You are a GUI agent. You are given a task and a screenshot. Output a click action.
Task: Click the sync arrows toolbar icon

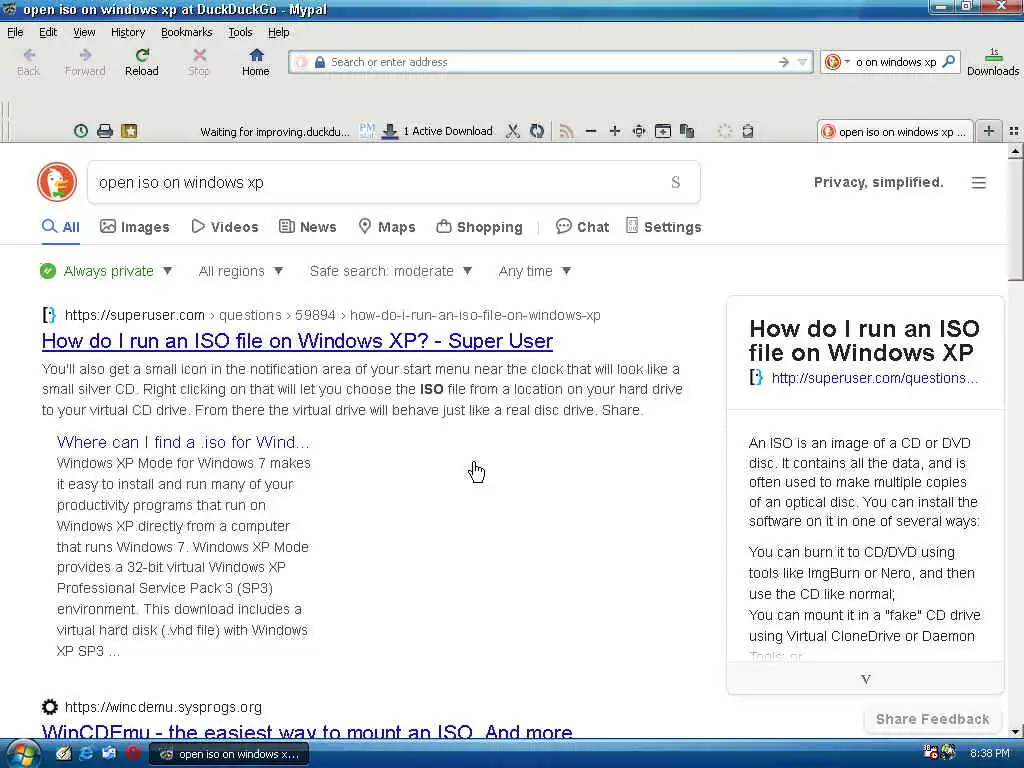tap(537, 131)
